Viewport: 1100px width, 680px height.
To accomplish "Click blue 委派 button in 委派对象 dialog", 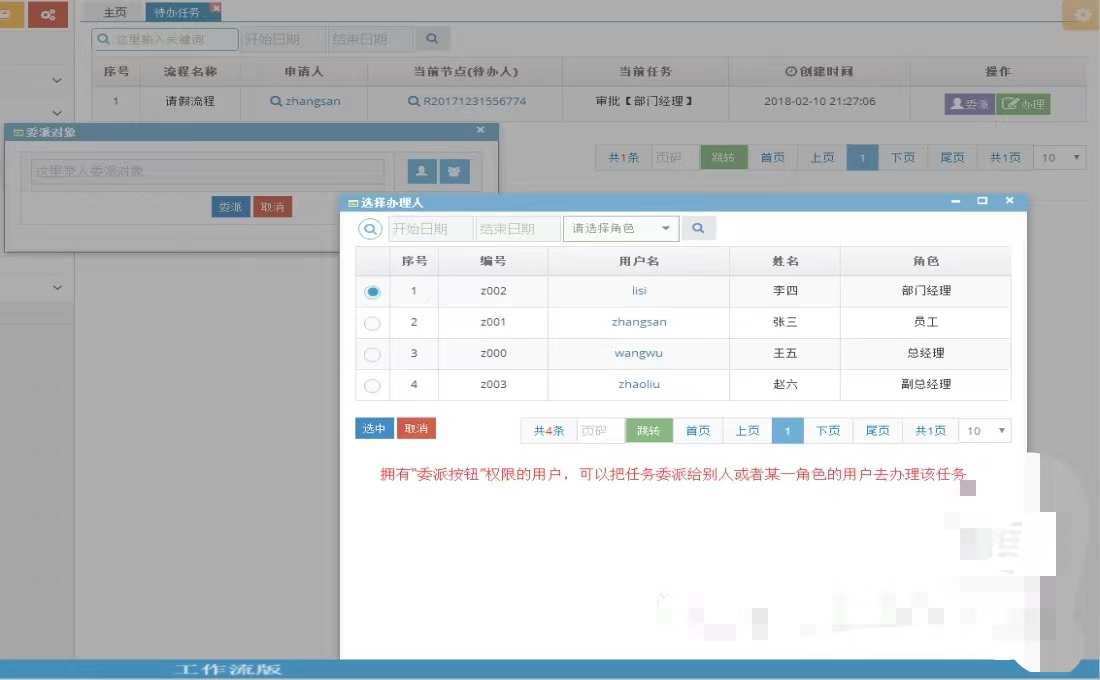I will click(231, 207).
